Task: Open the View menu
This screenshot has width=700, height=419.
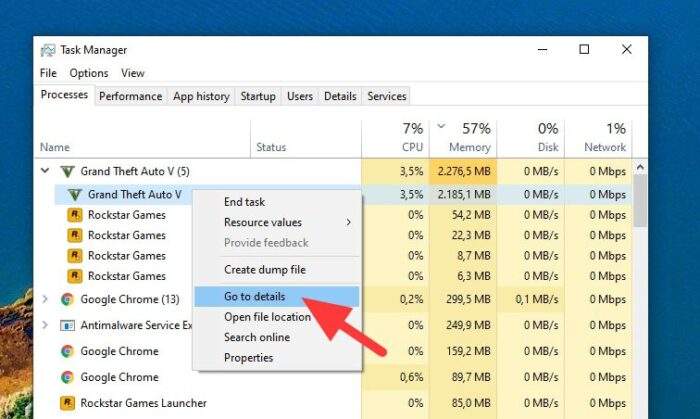Action: pos(133,73)
